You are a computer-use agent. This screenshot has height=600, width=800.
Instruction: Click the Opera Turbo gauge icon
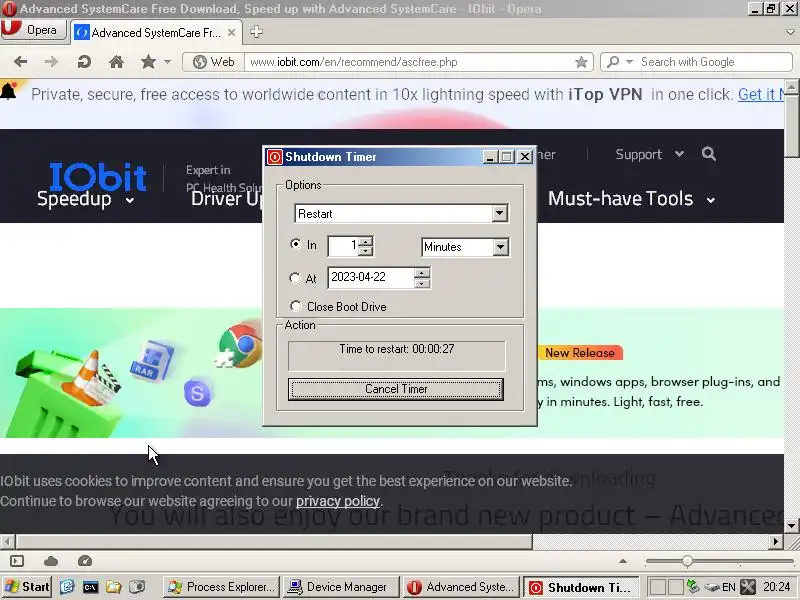tap(85, 561)
